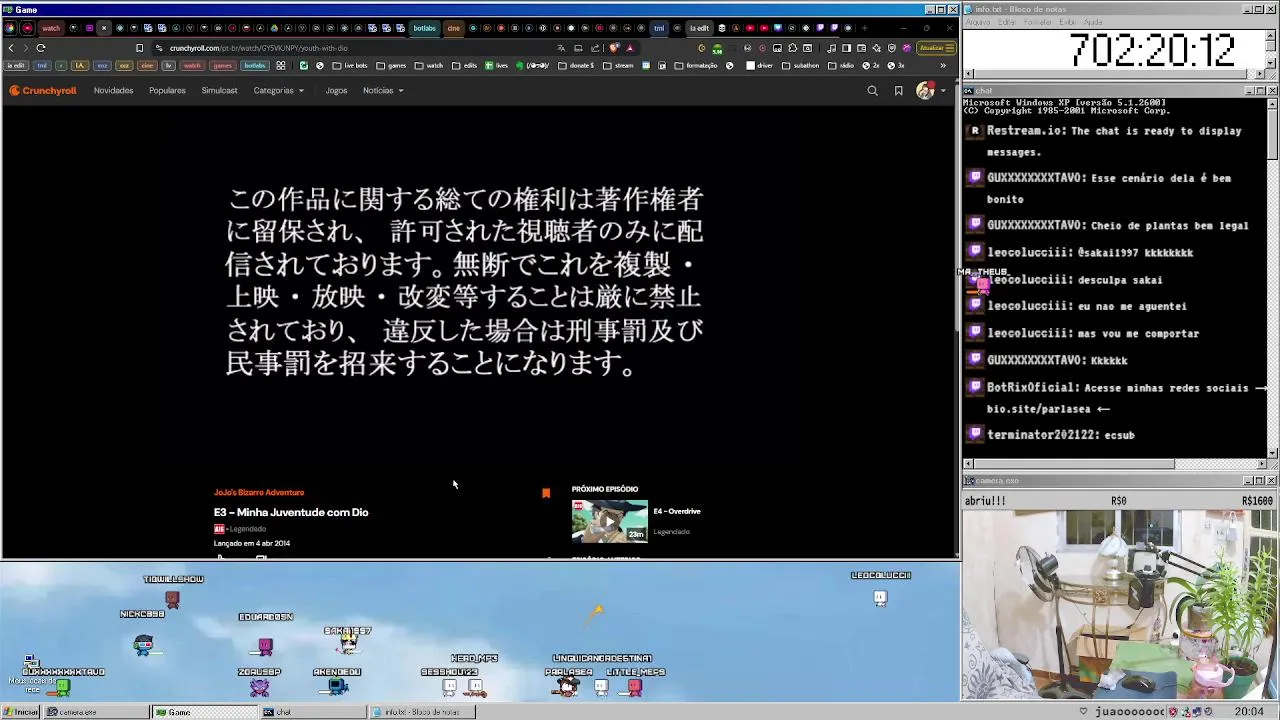Go back in browser history
Viewport: 1280px width, 720px height.
11,48
